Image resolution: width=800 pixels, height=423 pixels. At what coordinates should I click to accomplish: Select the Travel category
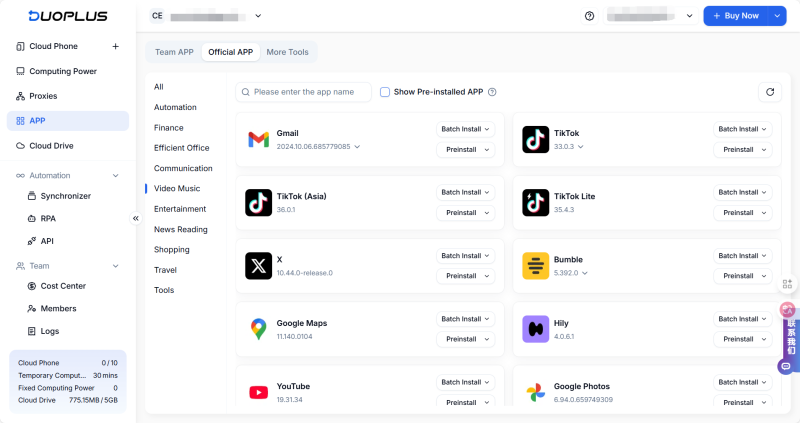(x=165, y=270)
